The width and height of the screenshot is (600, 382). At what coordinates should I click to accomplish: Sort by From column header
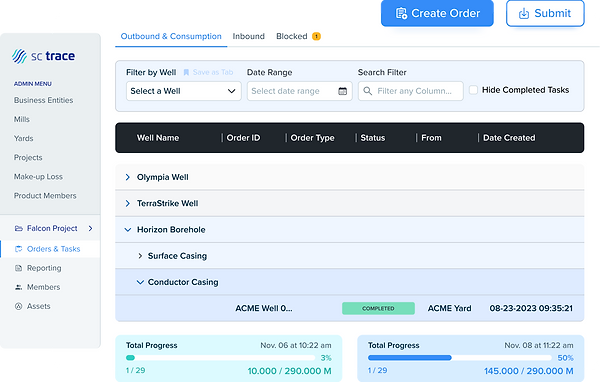pos(431,138)
